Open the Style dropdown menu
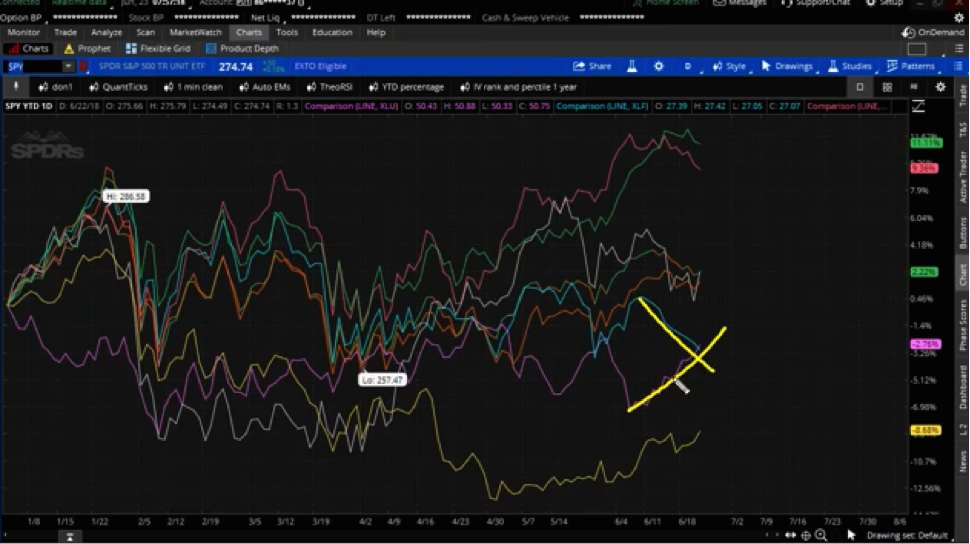Screen dimensions: 970x544 [x=729, y=66]
